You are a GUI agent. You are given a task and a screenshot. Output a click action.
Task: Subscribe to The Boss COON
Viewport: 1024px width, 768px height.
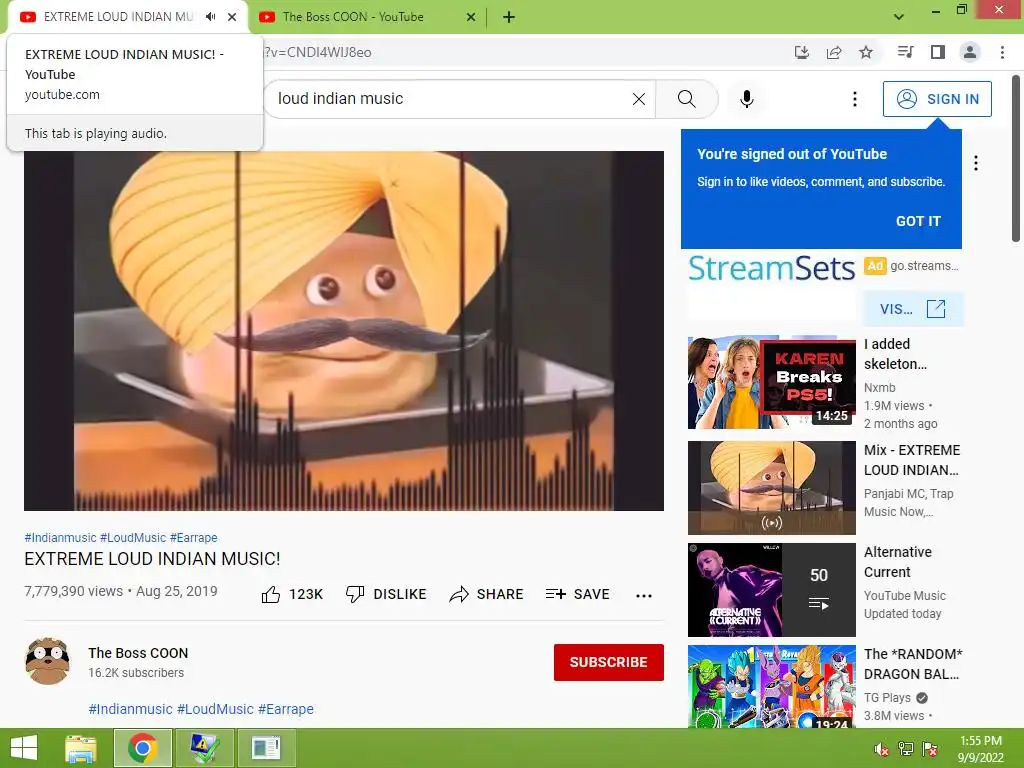609,662
